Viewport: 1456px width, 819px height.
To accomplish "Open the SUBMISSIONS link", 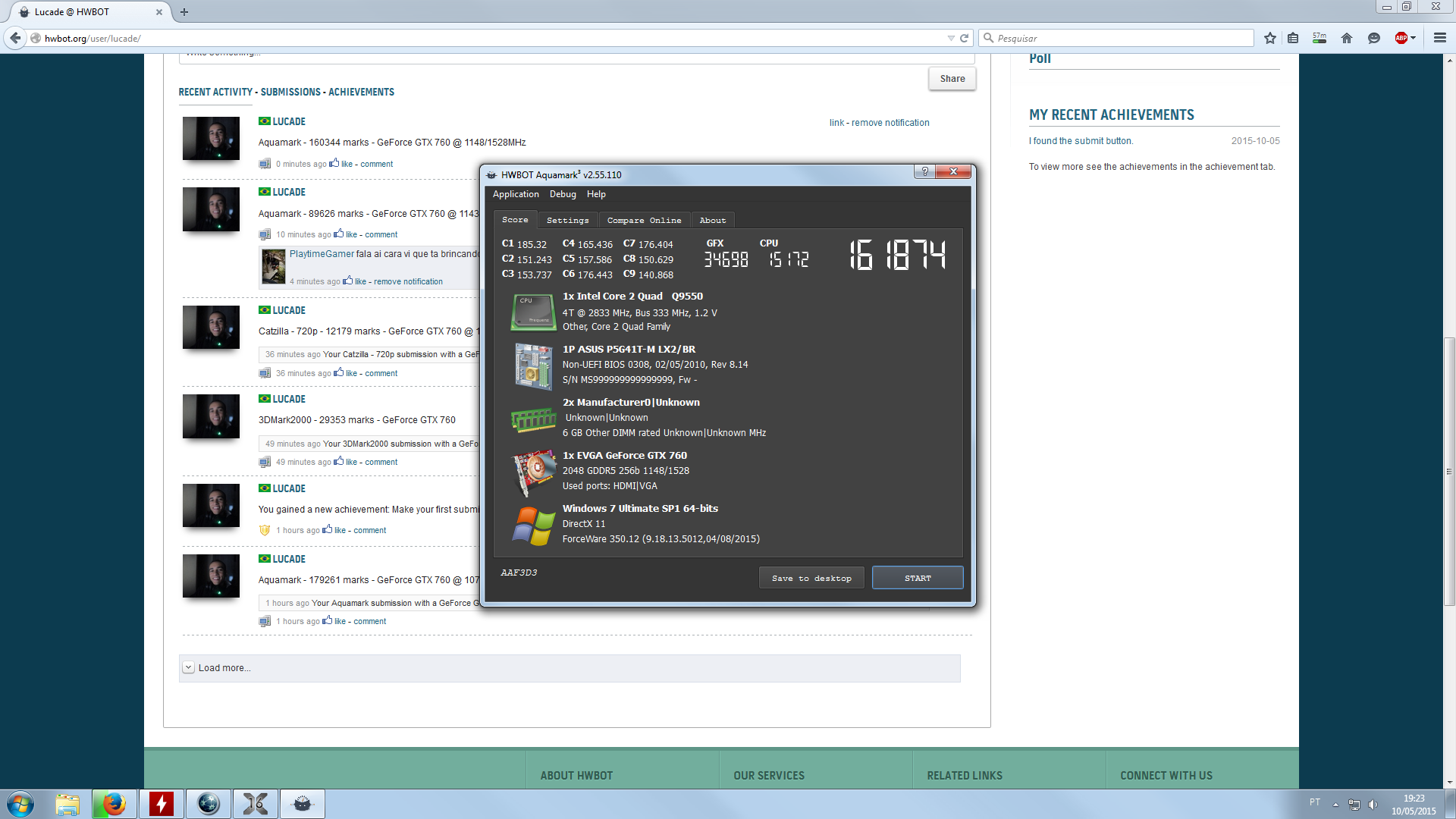I will [x=290, y=92].
